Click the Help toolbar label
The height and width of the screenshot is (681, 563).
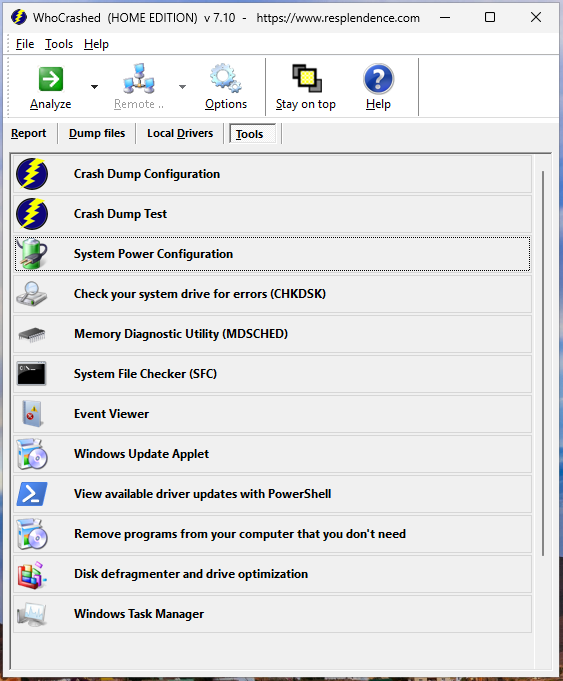(x=378, y=105)
